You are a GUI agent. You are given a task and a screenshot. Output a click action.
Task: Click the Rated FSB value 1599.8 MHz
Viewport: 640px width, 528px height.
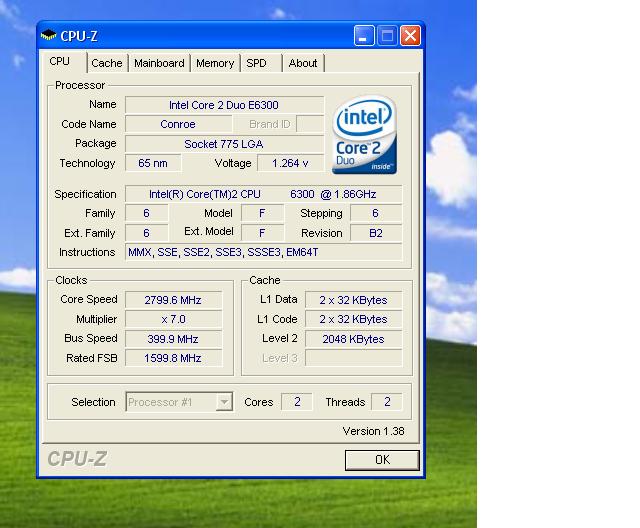[173, 358]
